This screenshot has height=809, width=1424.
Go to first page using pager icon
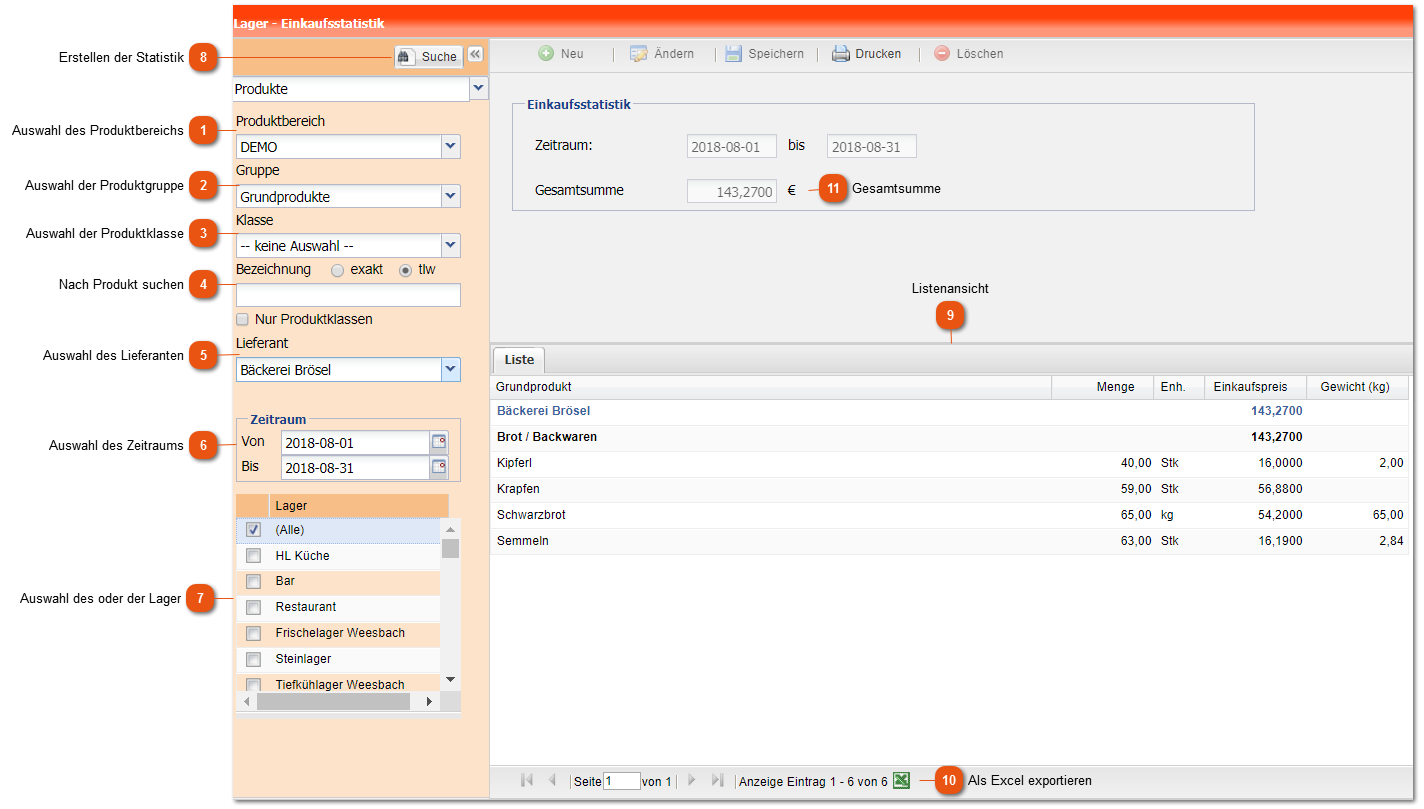pos(527,780)
